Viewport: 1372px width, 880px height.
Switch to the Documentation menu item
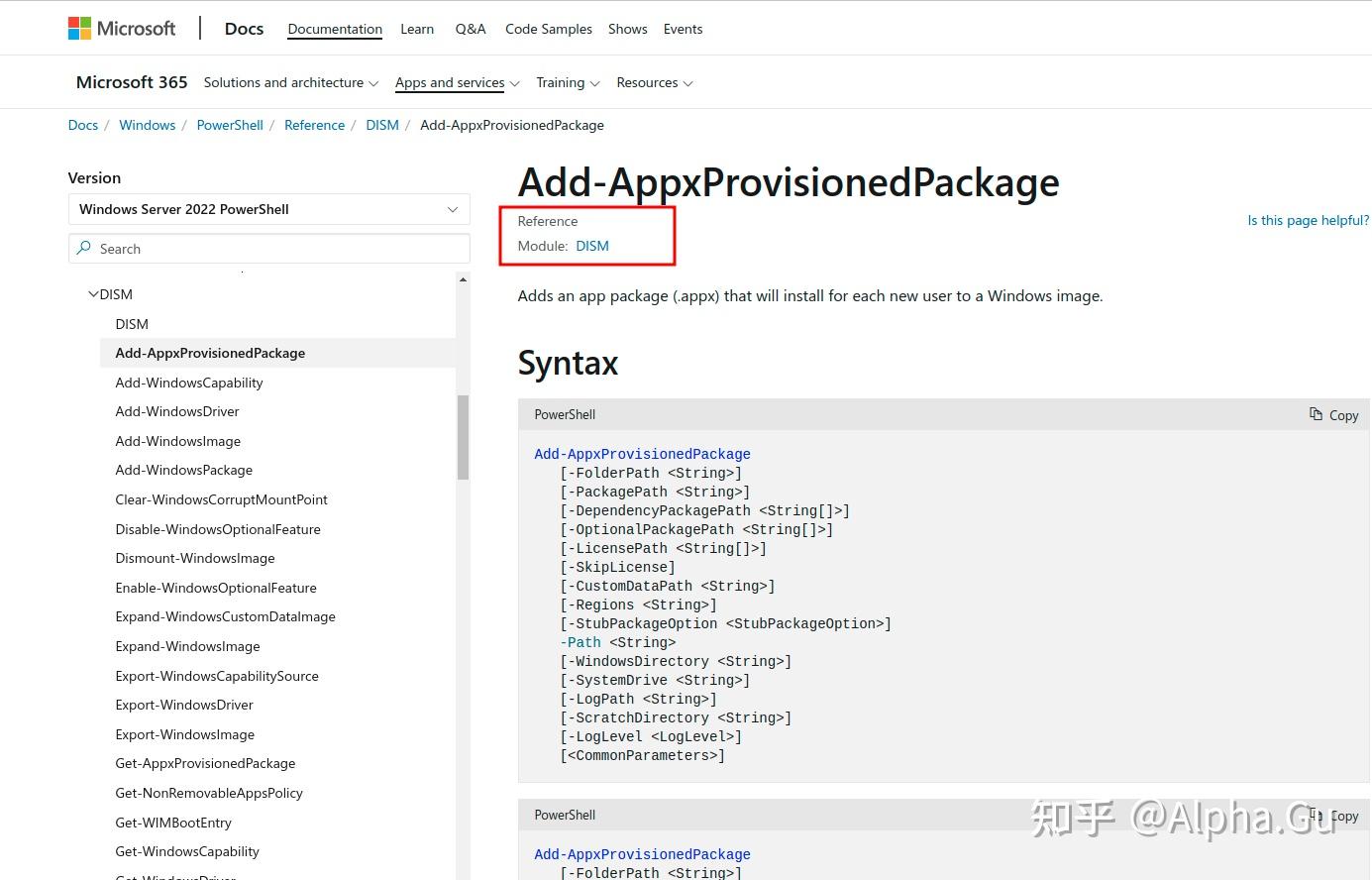[334, 29]
